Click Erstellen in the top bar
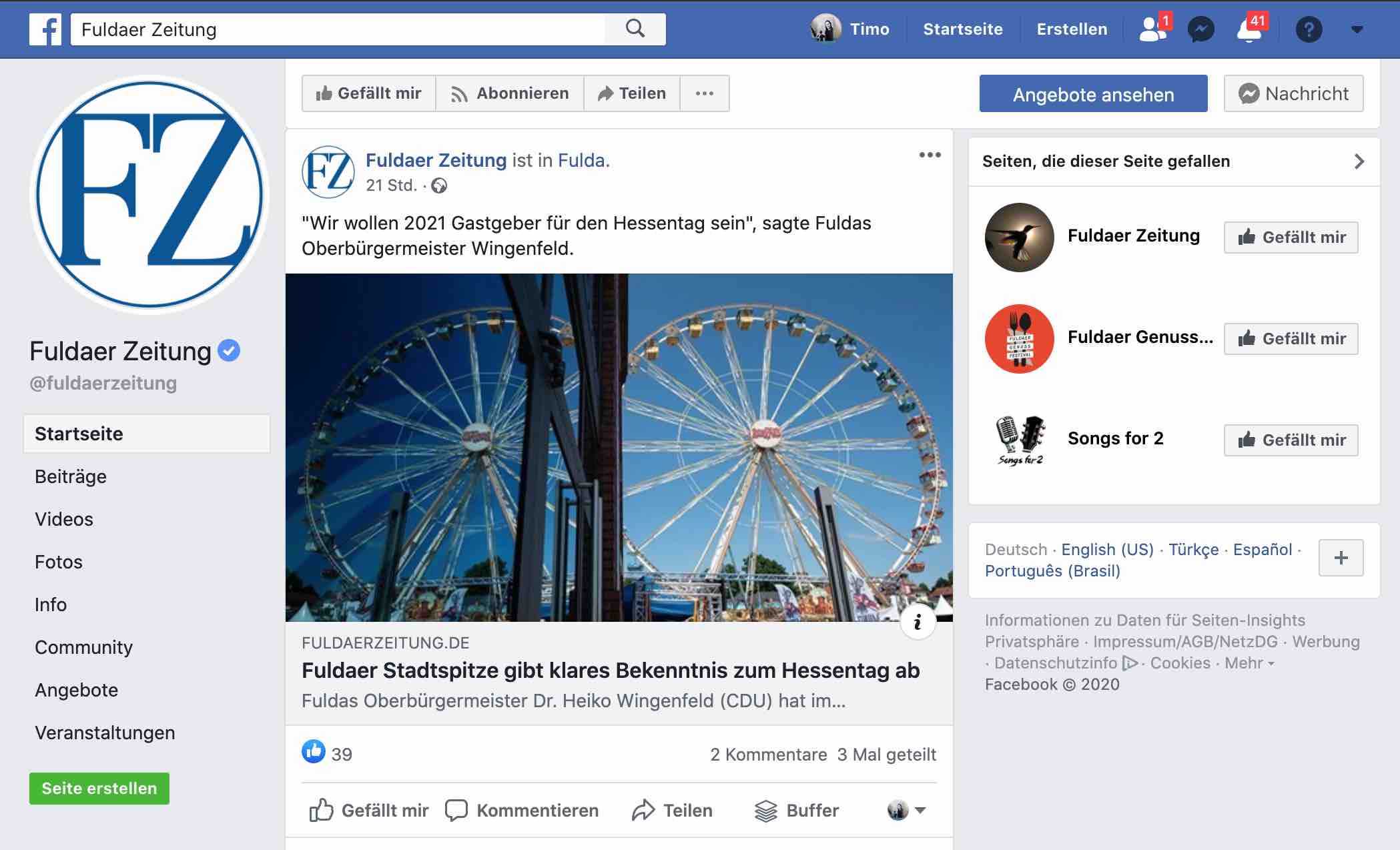This screenshot has width=1400, height=850. coord(1072,29)
